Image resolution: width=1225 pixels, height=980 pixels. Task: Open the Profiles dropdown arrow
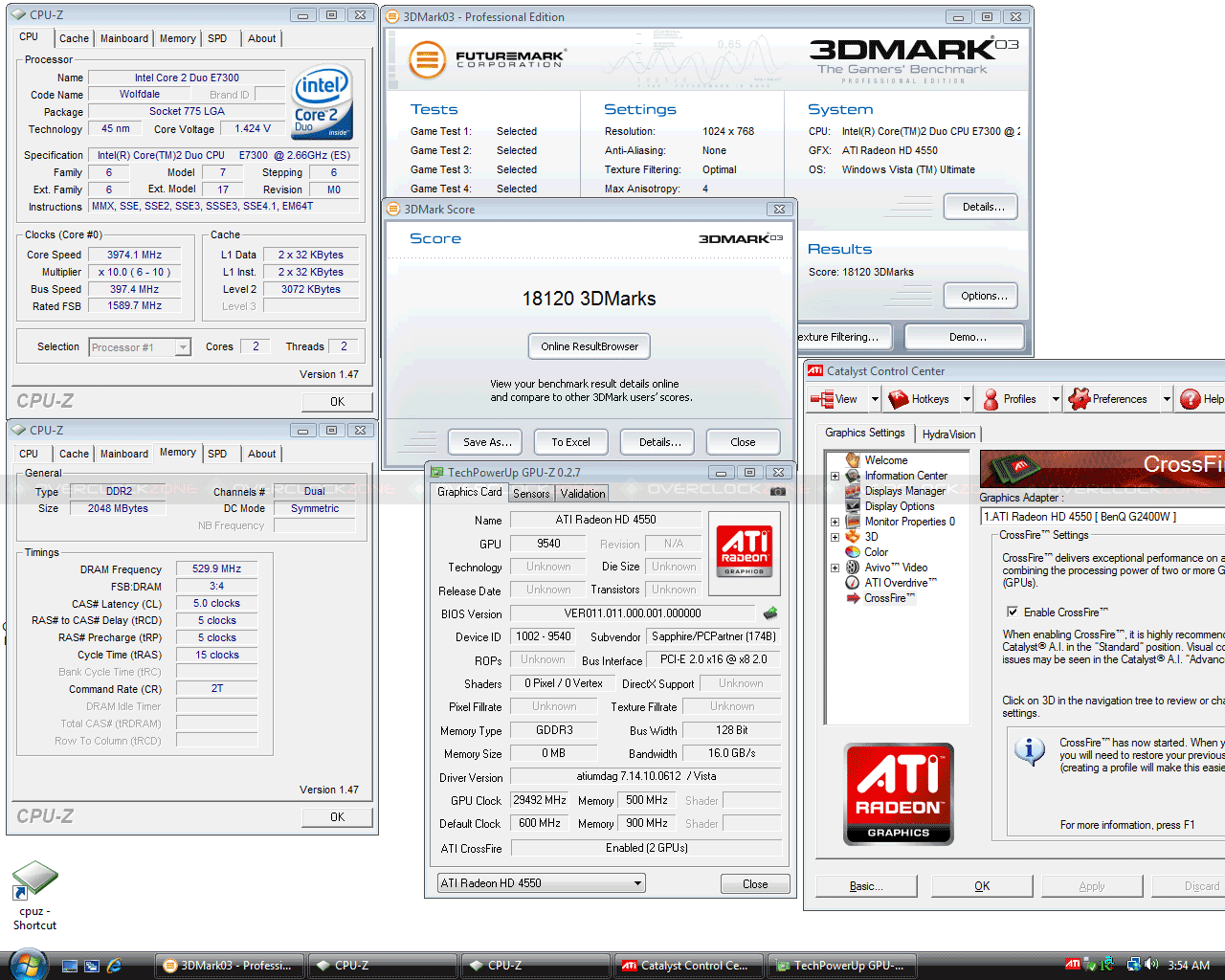(x=1056, y=399)
